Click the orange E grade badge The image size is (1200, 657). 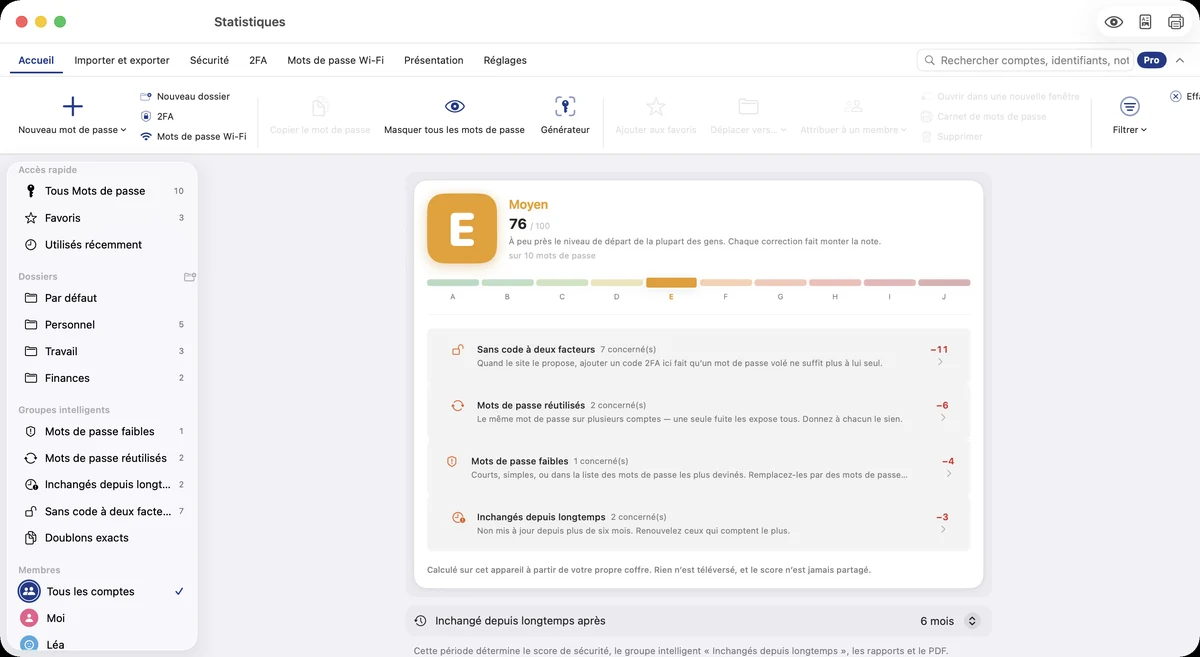click(x=462, y=228)
